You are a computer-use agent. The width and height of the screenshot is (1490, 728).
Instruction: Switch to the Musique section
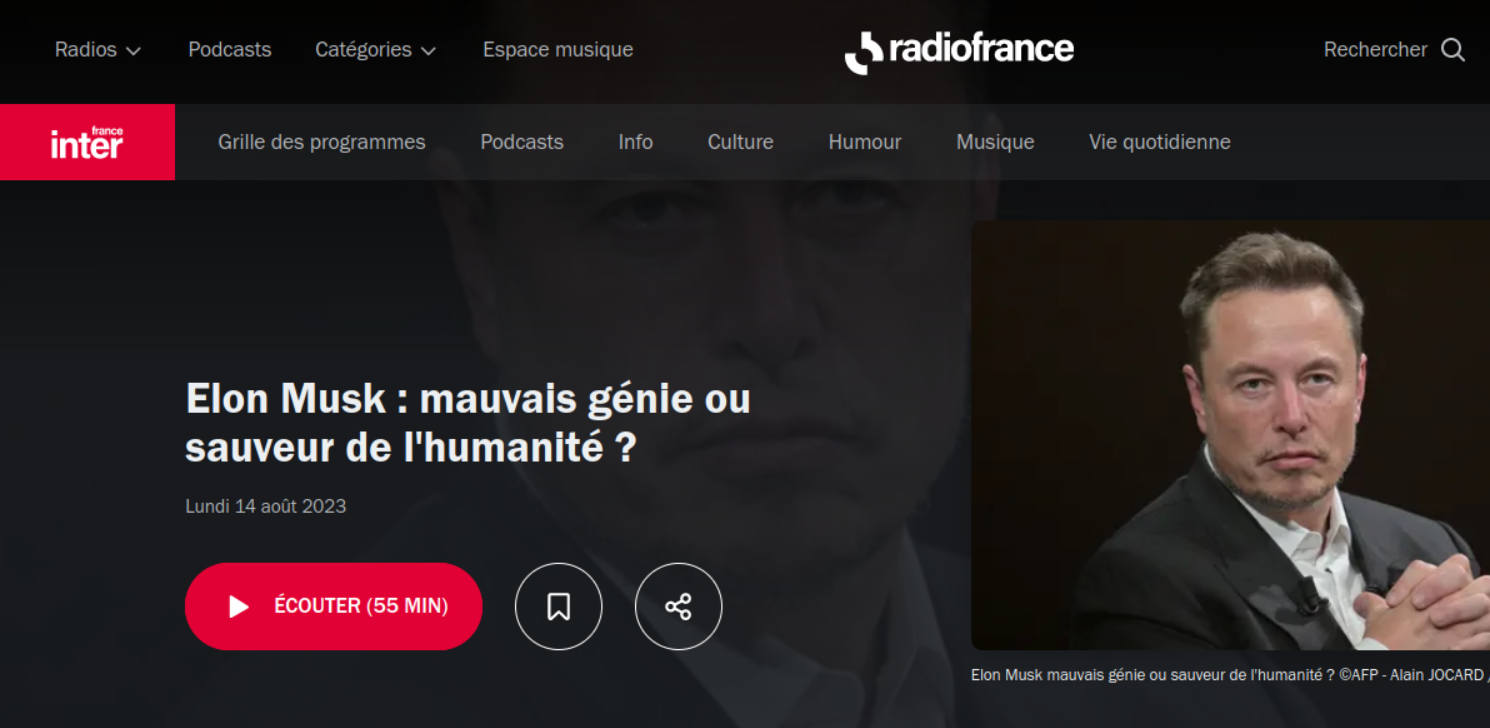point(995,142)
